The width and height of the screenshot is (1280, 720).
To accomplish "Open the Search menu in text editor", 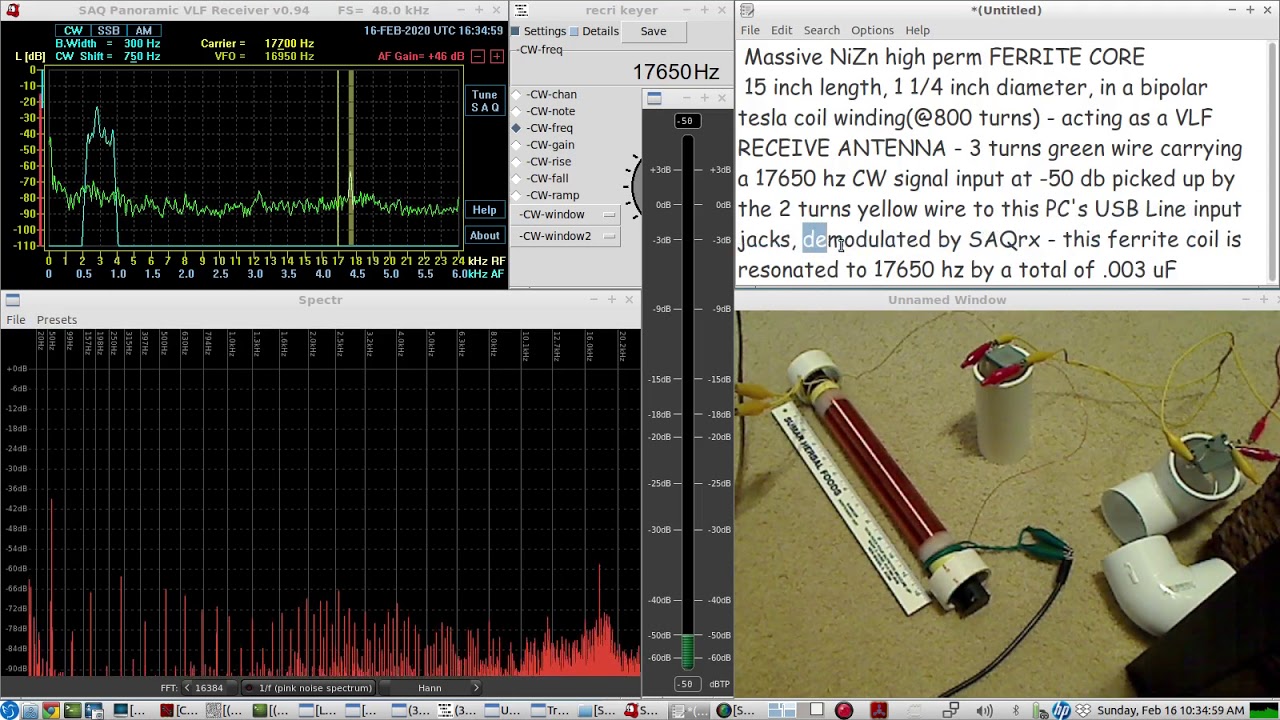I will click(821, 30).
